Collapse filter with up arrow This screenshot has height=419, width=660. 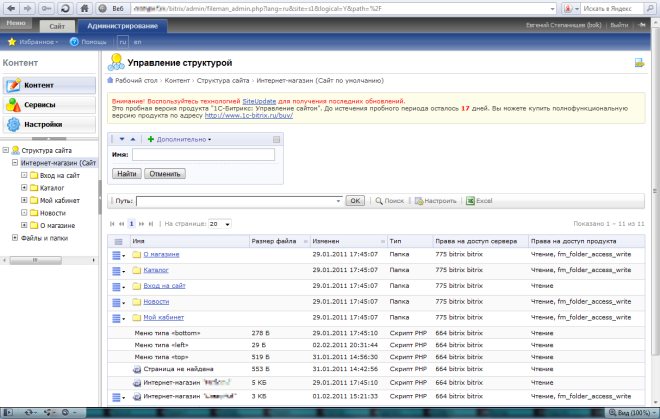(133, 139)
